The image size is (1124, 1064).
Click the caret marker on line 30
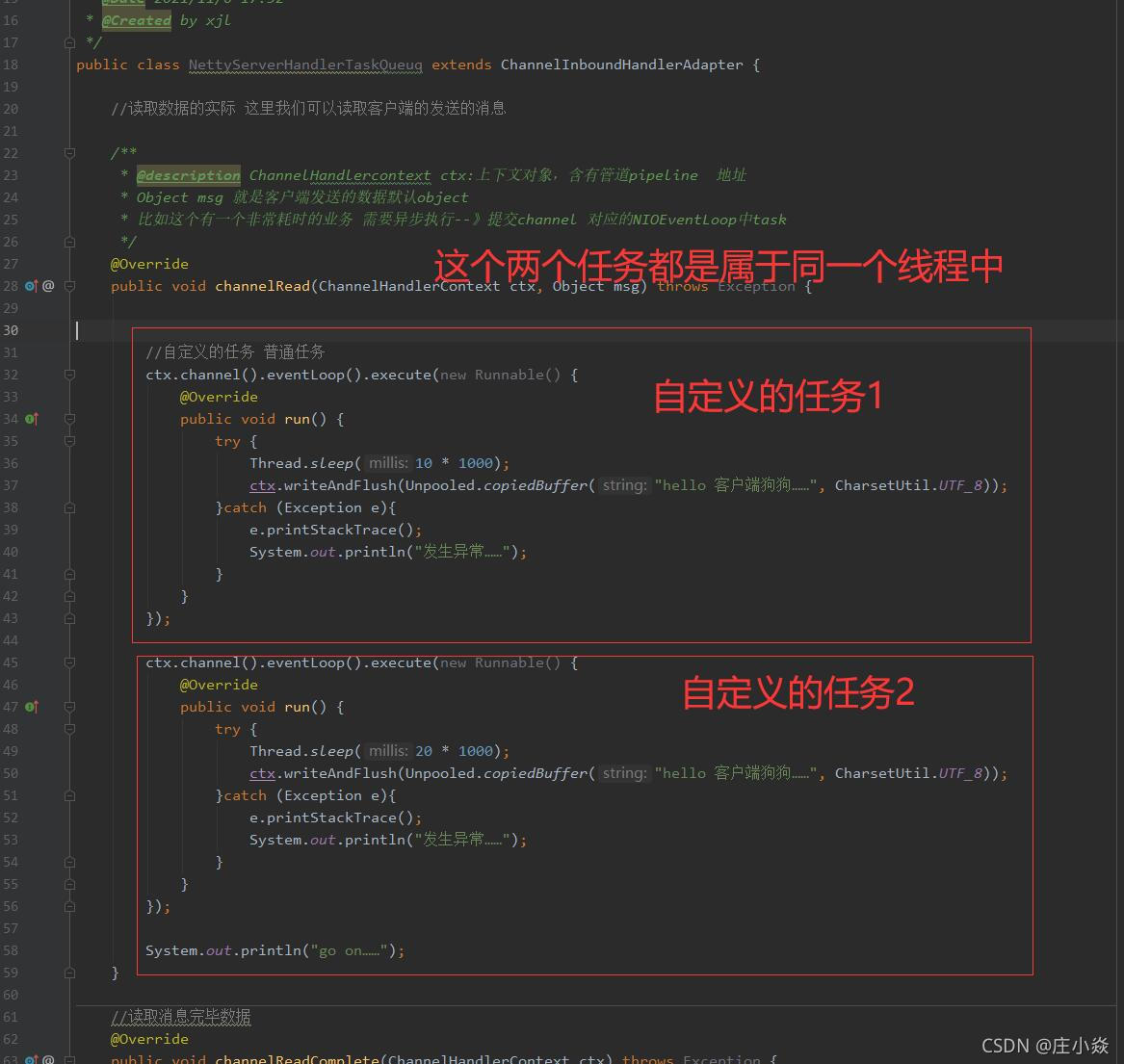tap(77, 330)
